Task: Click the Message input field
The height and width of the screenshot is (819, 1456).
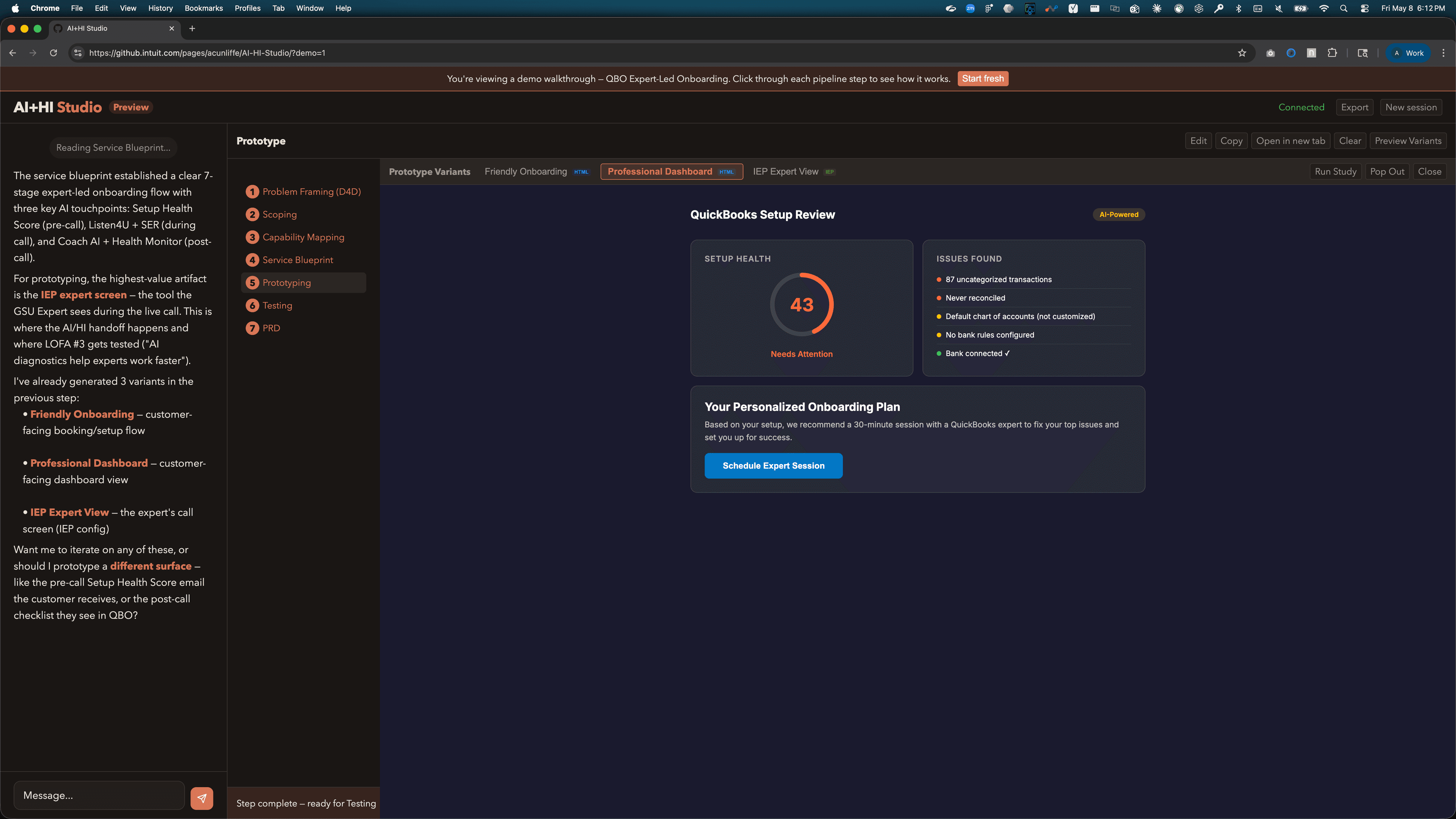Action: click(99, 795)
